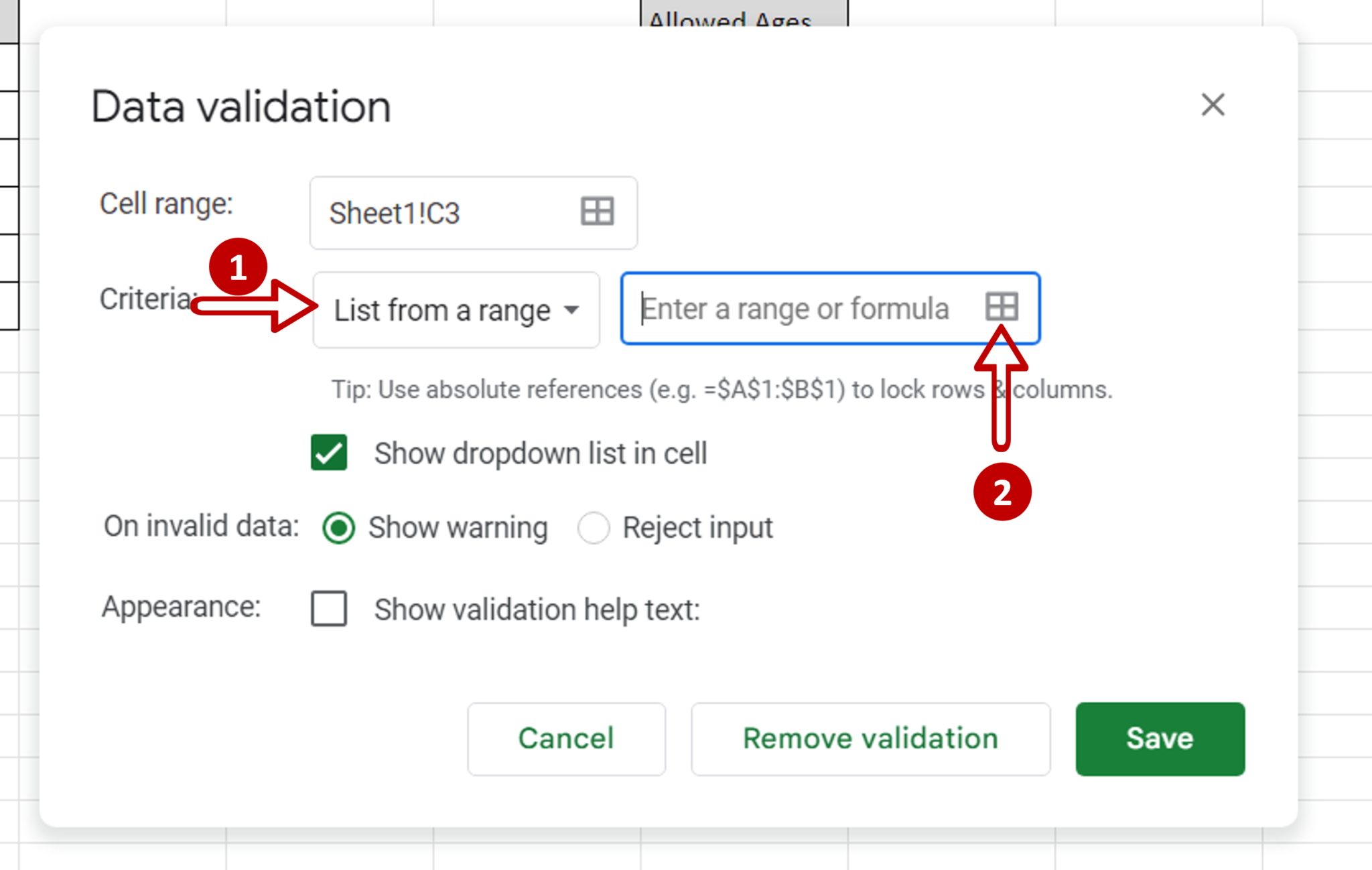
Task: Close the Data validation dialog
Action: pos(1213,105)
